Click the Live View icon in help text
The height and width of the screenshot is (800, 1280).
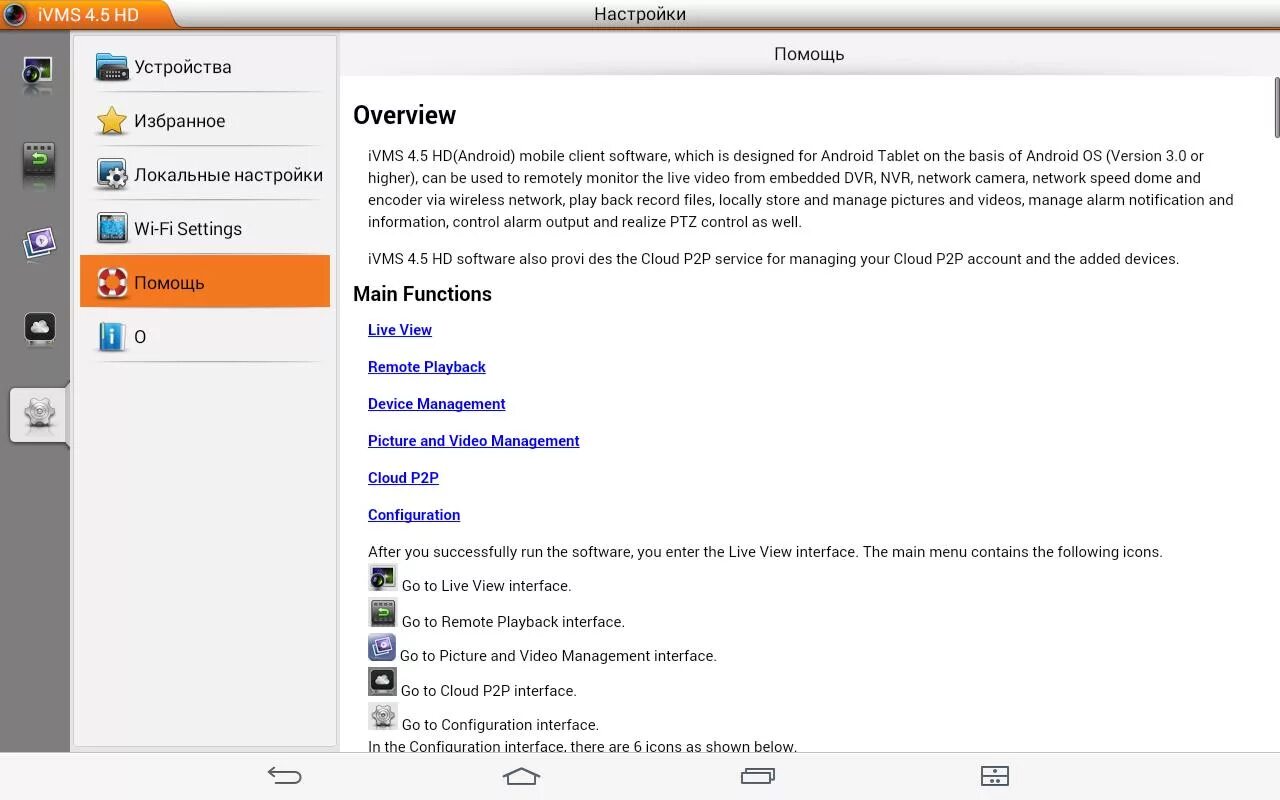click(x=382, y=578)
